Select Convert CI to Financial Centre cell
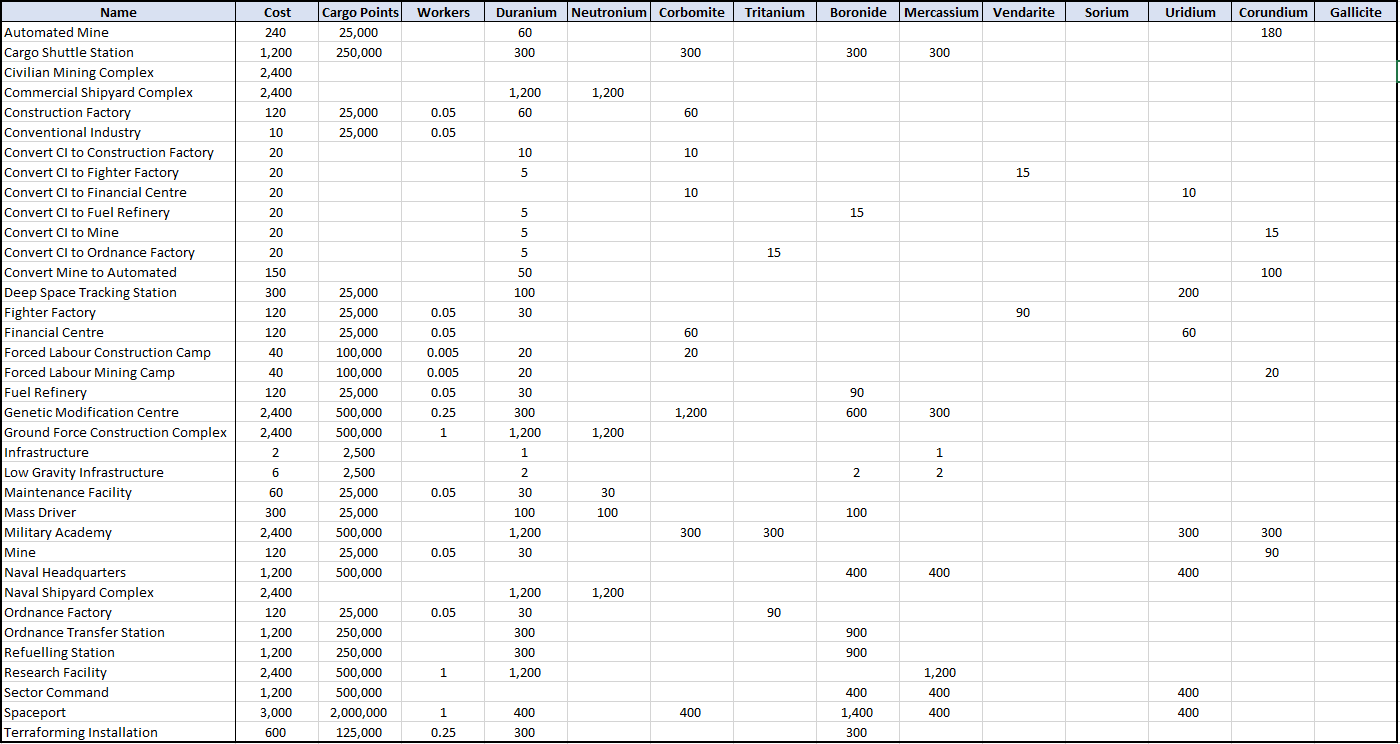 pos(119,192)
